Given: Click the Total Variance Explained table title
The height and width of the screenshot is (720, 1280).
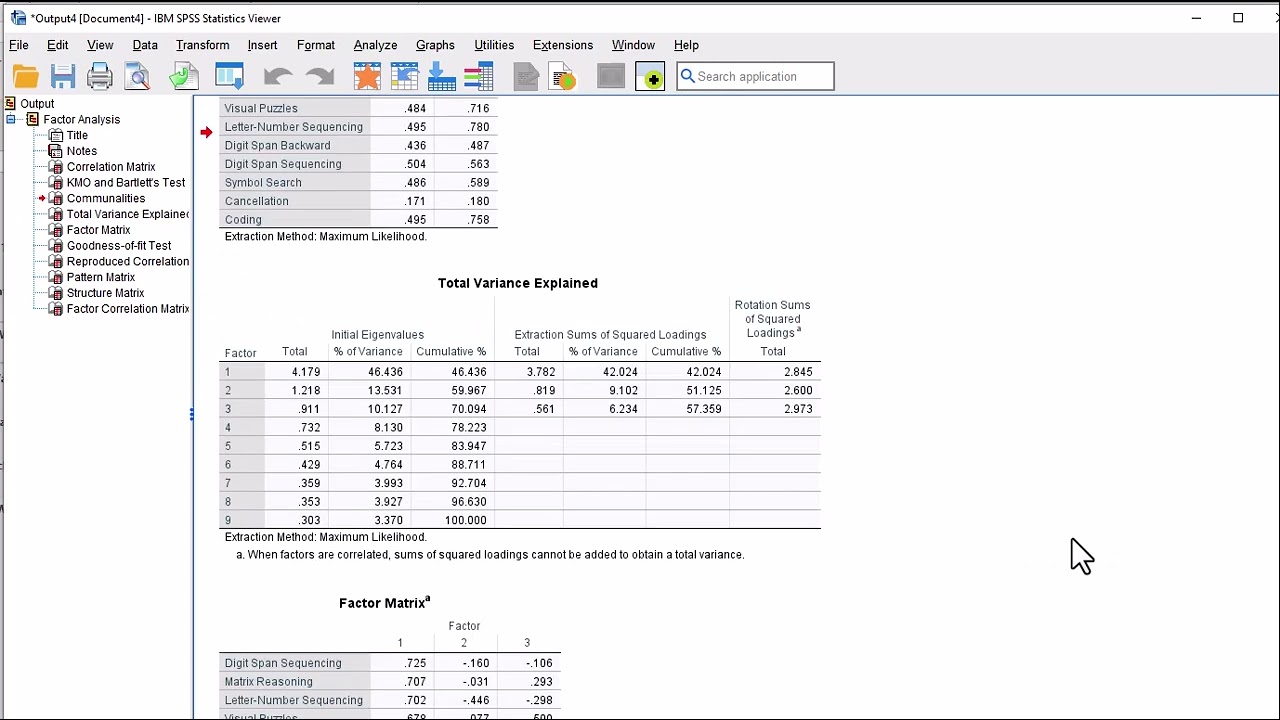Looking at the screenshot, I should [518, 283].
